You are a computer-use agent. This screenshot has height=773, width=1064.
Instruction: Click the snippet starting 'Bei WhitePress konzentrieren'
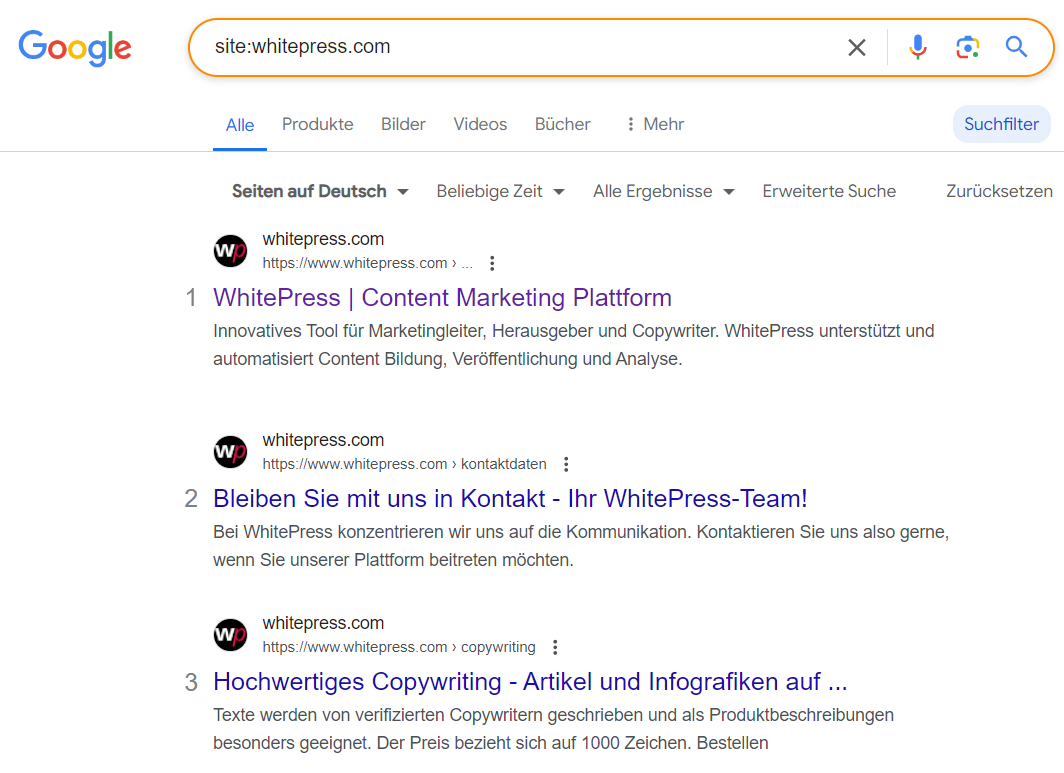(x=581, y=546)
